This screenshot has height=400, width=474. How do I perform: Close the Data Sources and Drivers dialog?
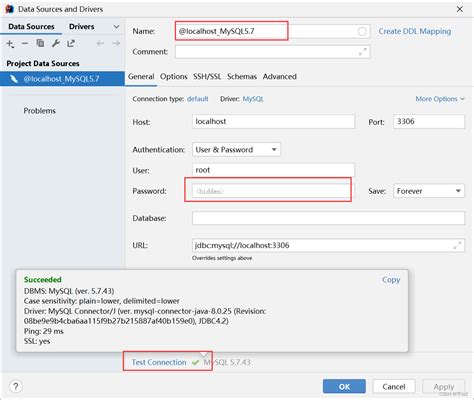(x=460, y=9)
